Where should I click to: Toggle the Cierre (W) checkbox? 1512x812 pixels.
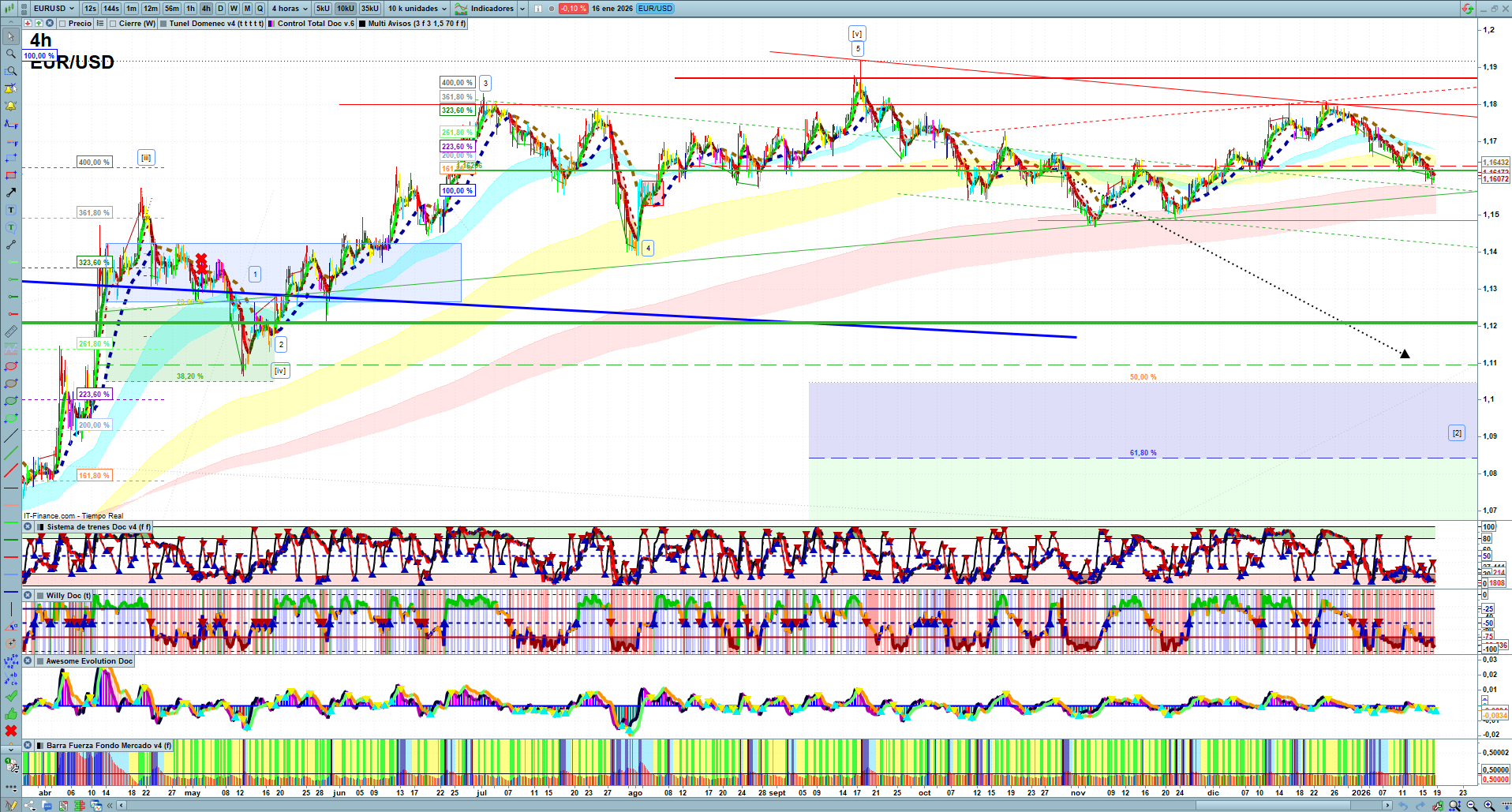[x=113, y=24]
